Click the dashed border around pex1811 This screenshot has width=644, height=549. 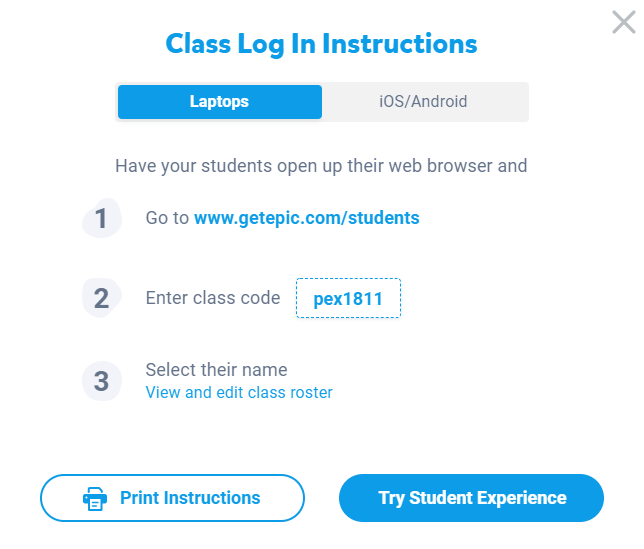(348, 279)
